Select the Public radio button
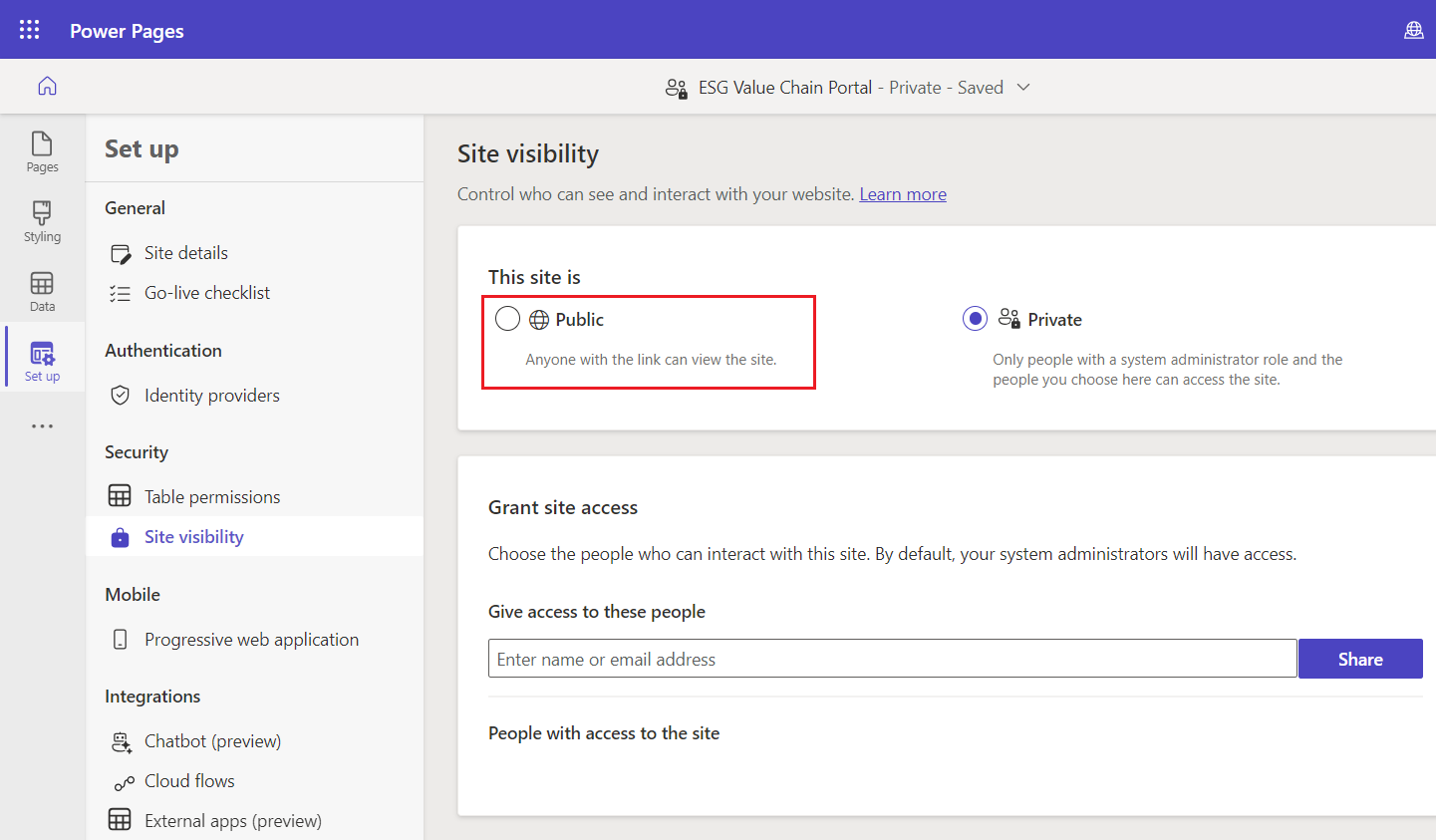The image size is (1436, 840). tap(507, 319)
